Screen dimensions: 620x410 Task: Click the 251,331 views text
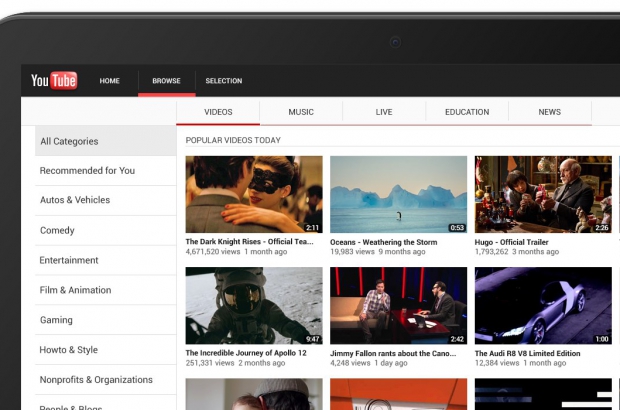pyautogui.click(x=210, y=363)
